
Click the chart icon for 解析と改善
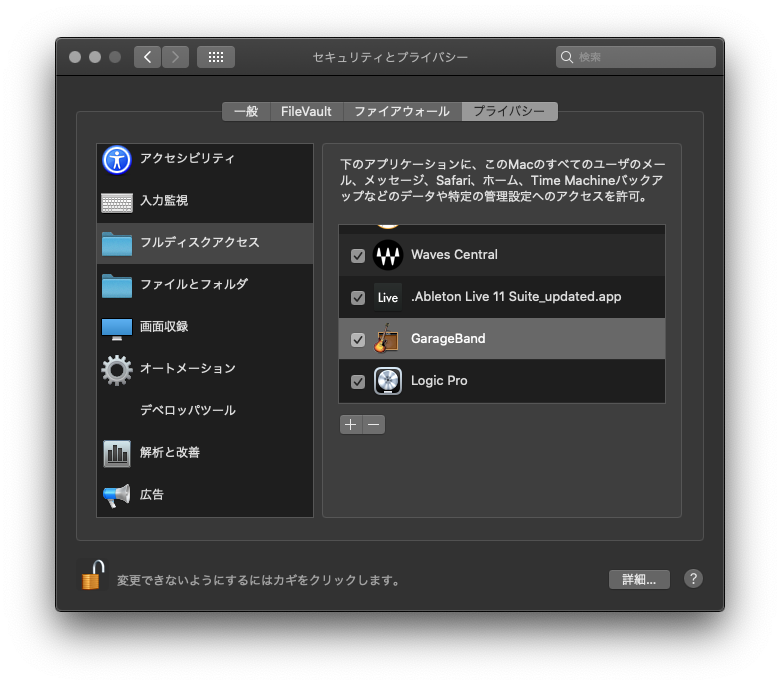(117, 453)
